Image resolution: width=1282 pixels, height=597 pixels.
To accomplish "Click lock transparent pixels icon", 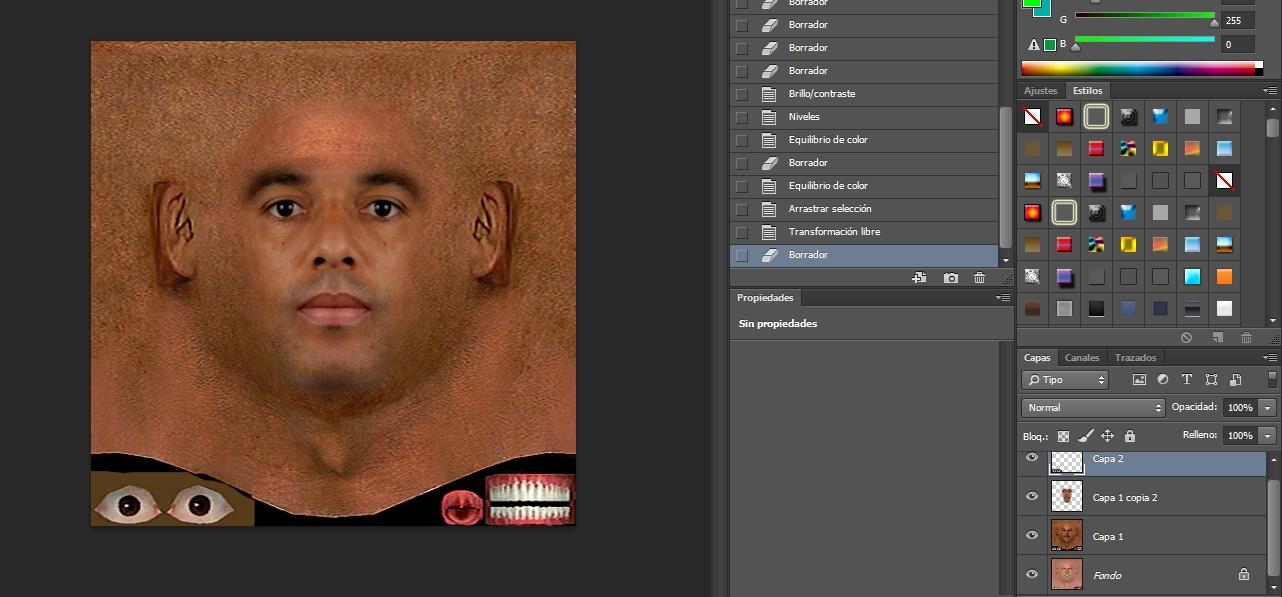I will tap(1063, 436).
